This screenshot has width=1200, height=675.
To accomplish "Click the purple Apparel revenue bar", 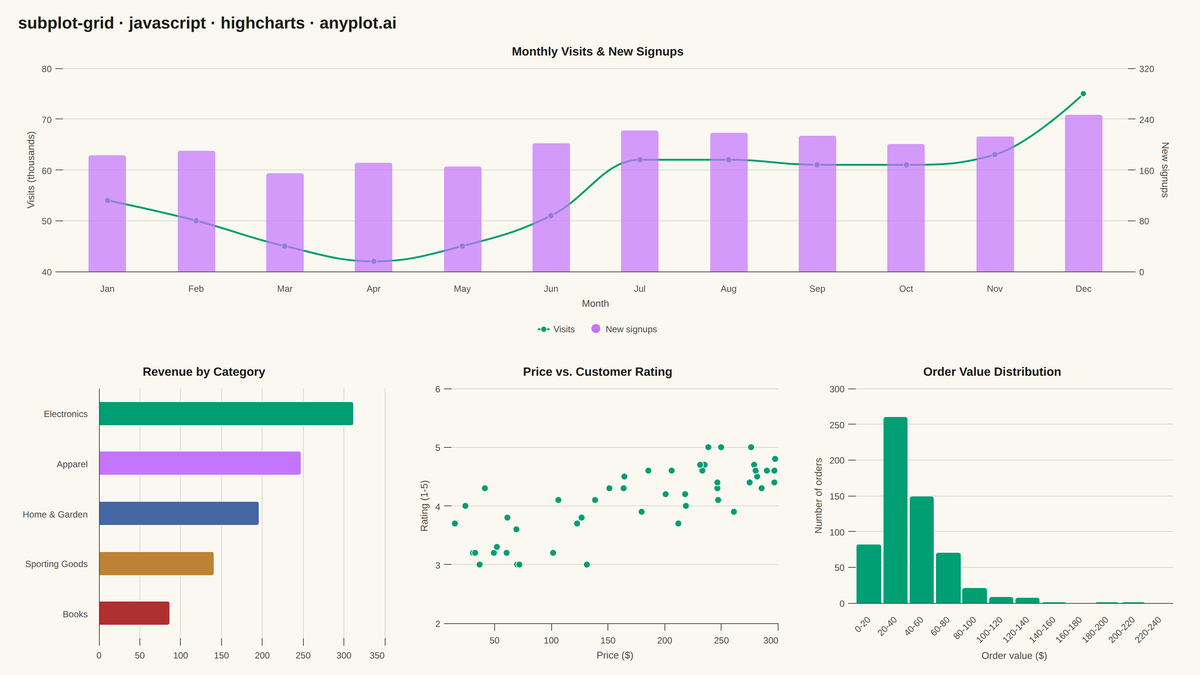I will pos(200,463).
